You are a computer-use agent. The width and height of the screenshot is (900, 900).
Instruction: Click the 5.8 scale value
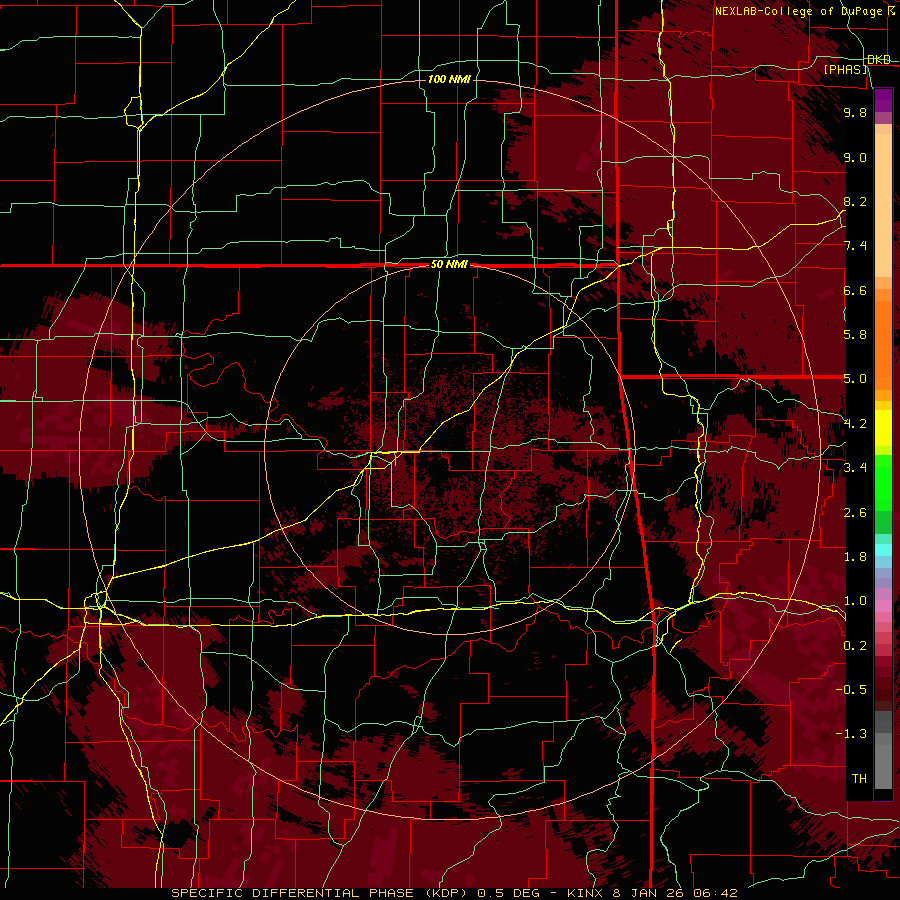[x=855, y=335]
